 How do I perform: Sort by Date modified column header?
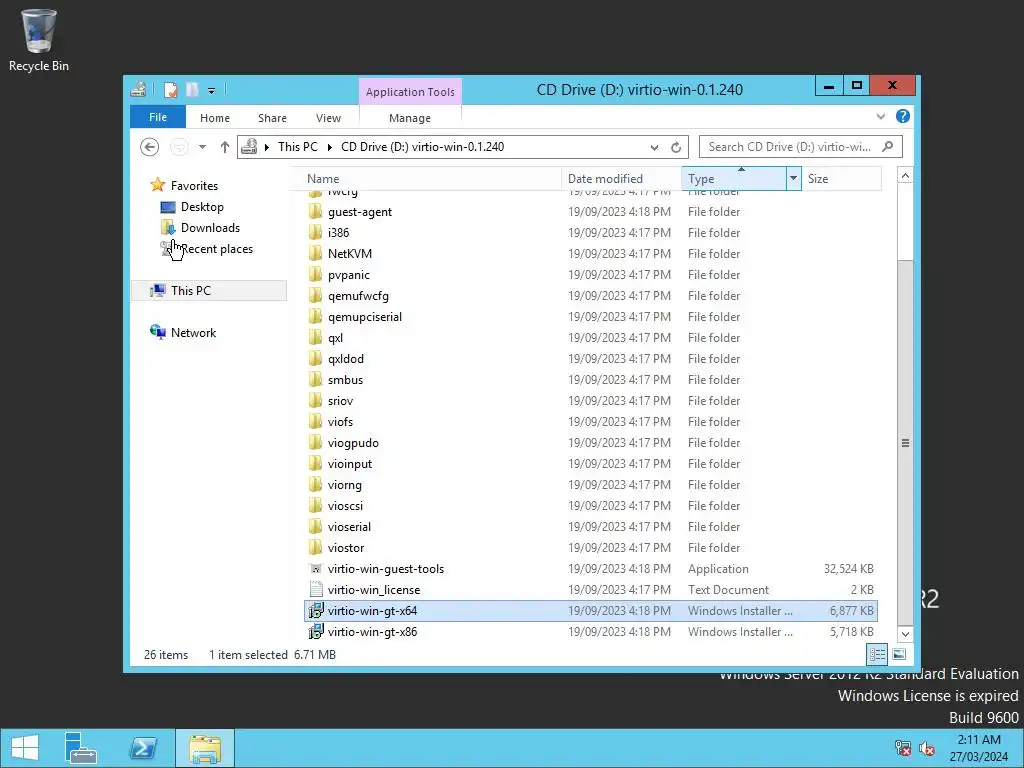[621, 179]
